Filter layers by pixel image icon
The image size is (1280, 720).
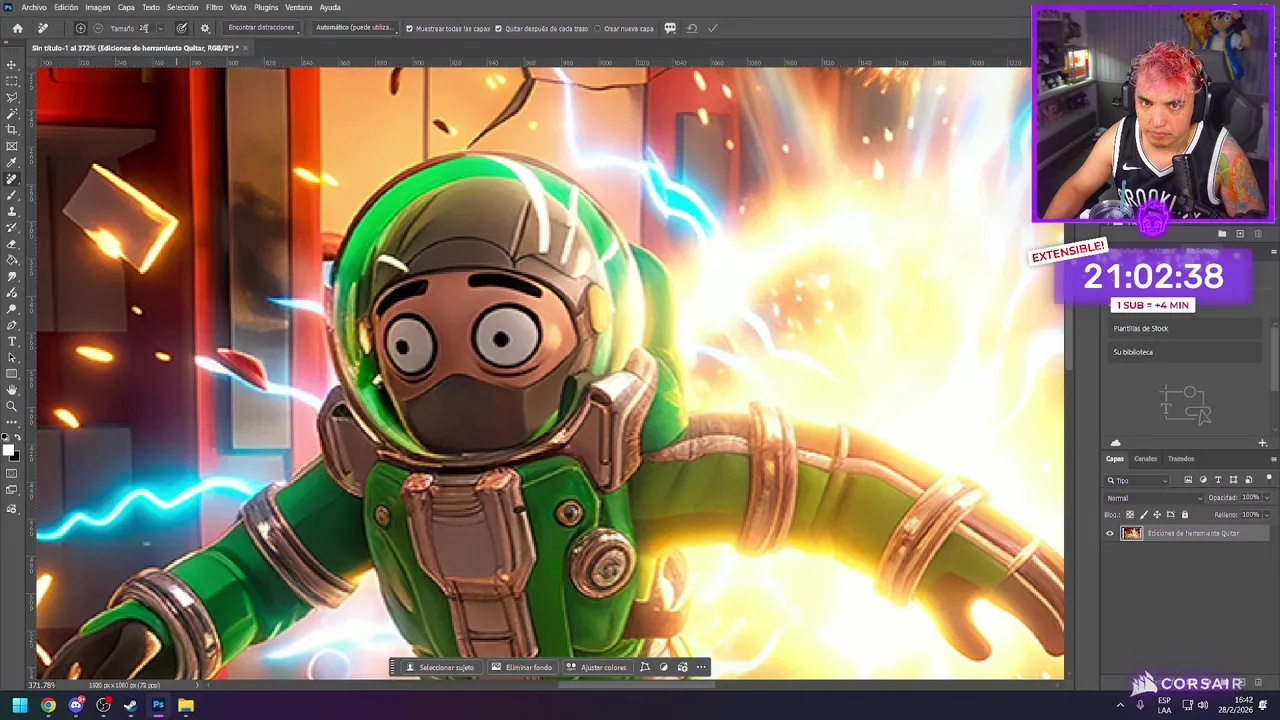click(x=1187, y=480)
